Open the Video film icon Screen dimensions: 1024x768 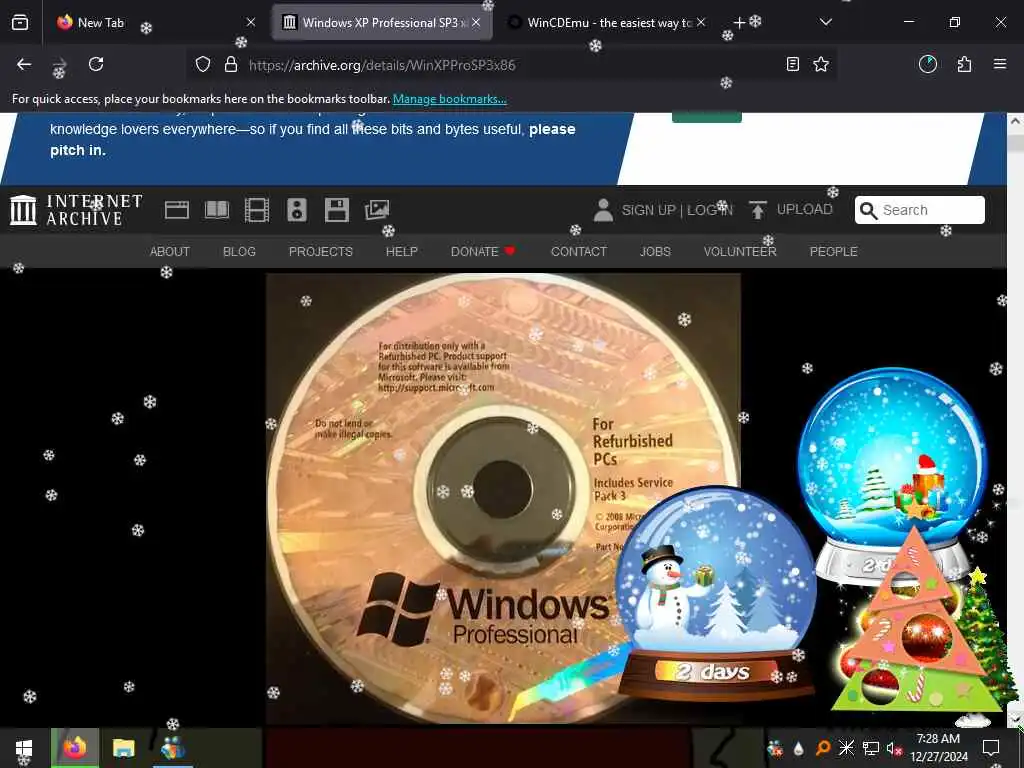[x=257, y=210]
